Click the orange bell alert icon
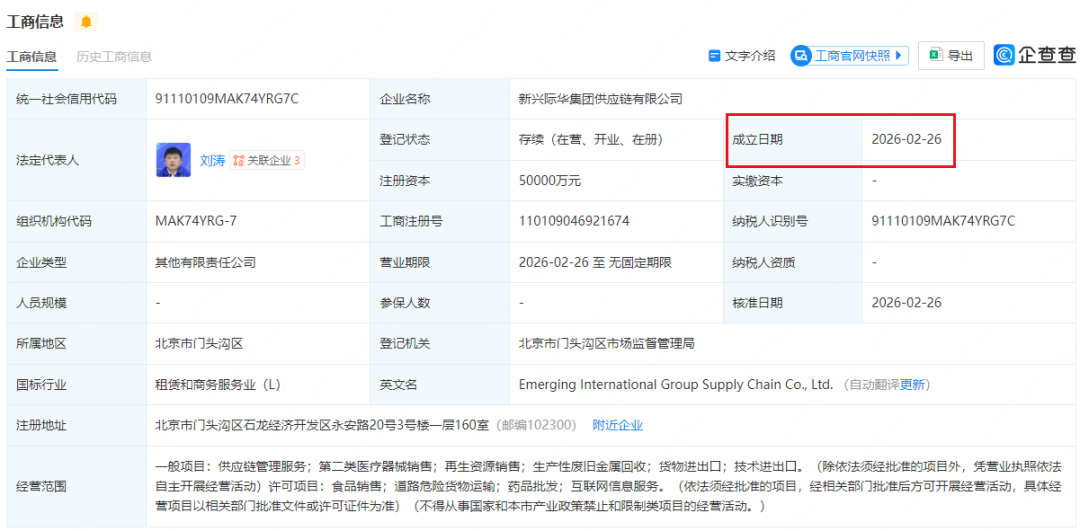Screen dimensions: 1080x531 86,22
